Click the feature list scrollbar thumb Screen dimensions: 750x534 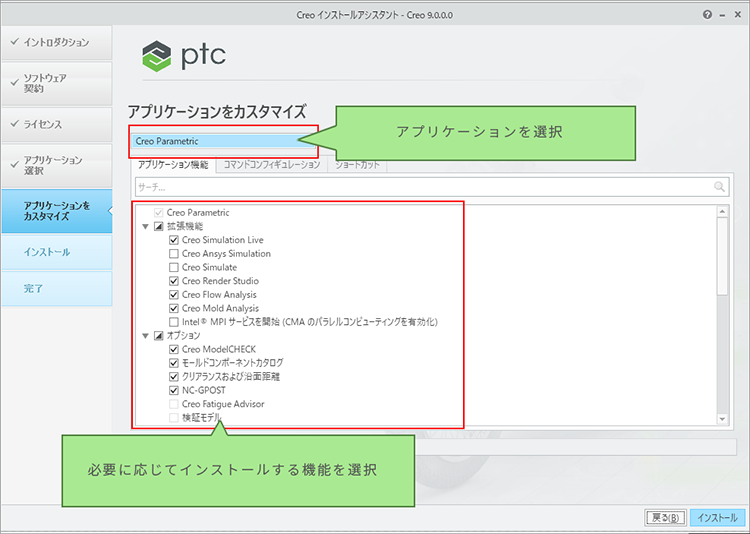pyautogui.click(x=722, y=256)
